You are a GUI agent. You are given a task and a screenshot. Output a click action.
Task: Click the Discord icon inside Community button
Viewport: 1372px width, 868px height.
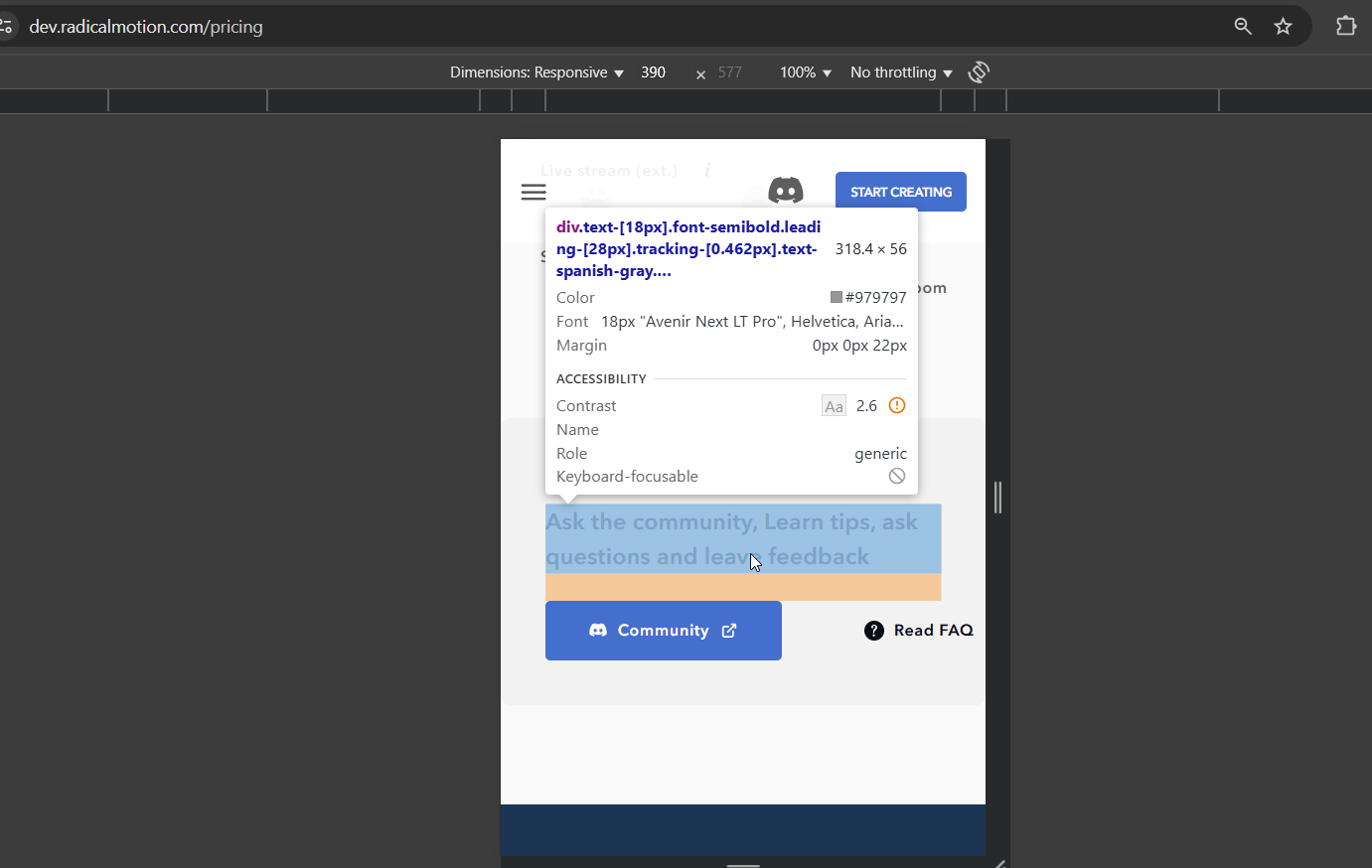tap(598, 631)
